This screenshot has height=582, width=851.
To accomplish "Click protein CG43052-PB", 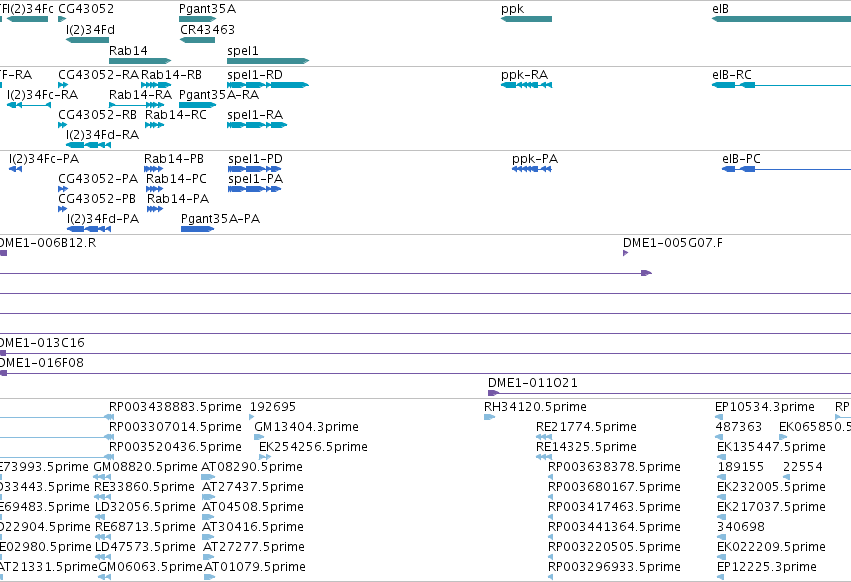I will tap(62, 209).
